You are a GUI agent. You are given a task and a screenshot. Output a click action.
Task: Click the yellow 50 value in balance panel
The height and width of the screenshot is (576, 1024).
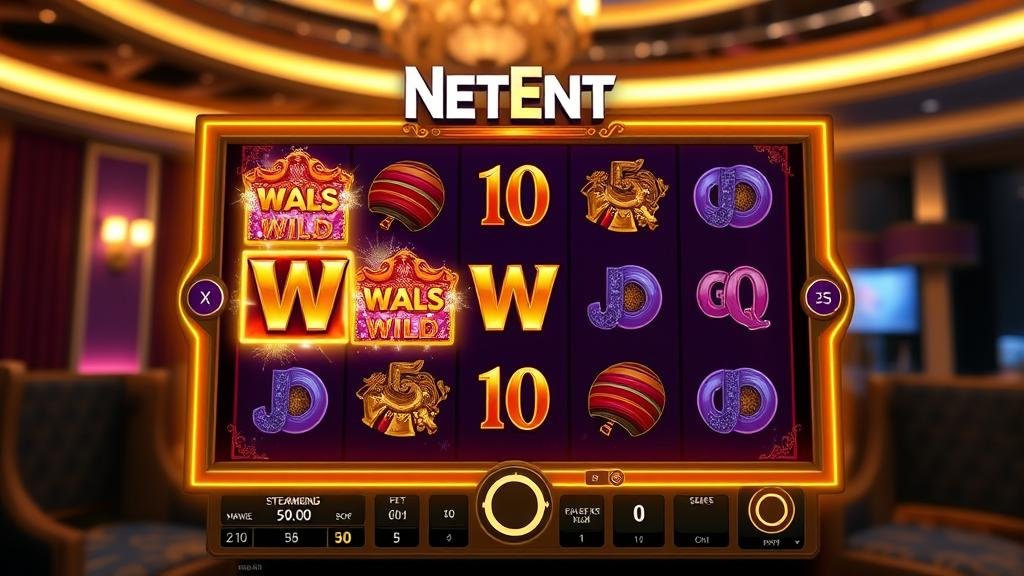point(342,537)
